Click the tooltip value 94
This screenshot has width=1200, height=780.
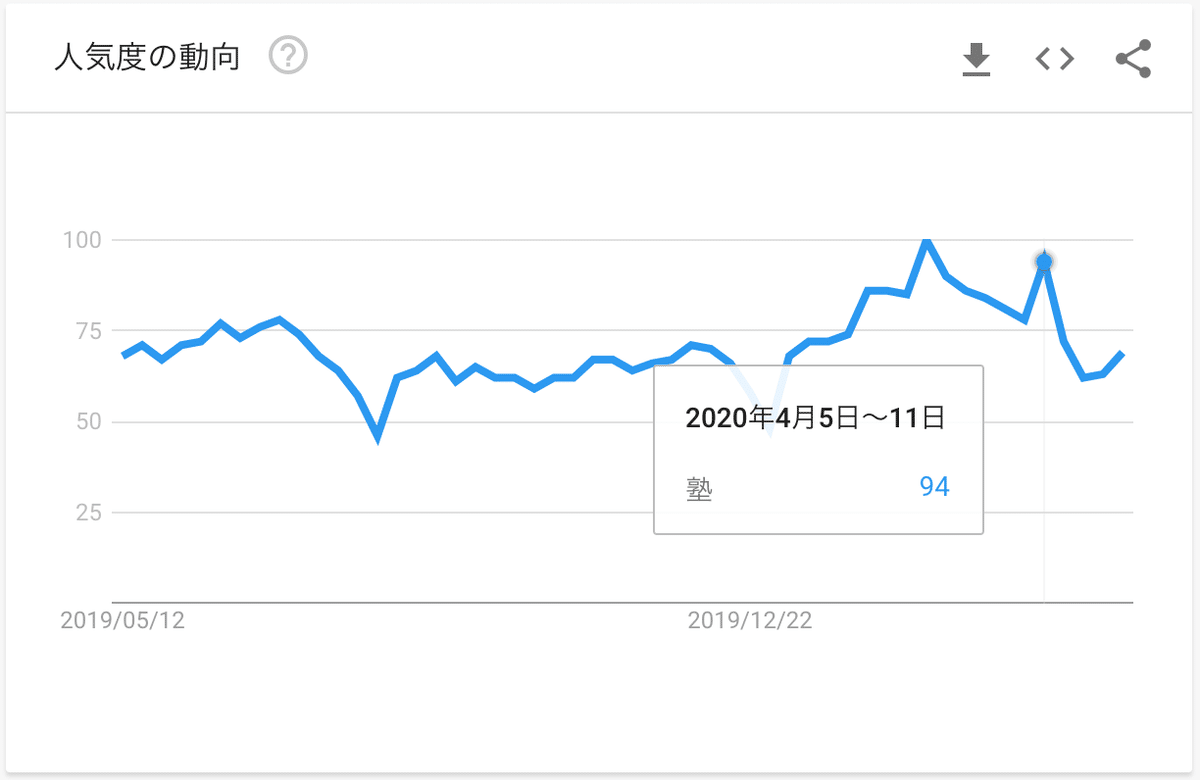click(x=934, y=487)
